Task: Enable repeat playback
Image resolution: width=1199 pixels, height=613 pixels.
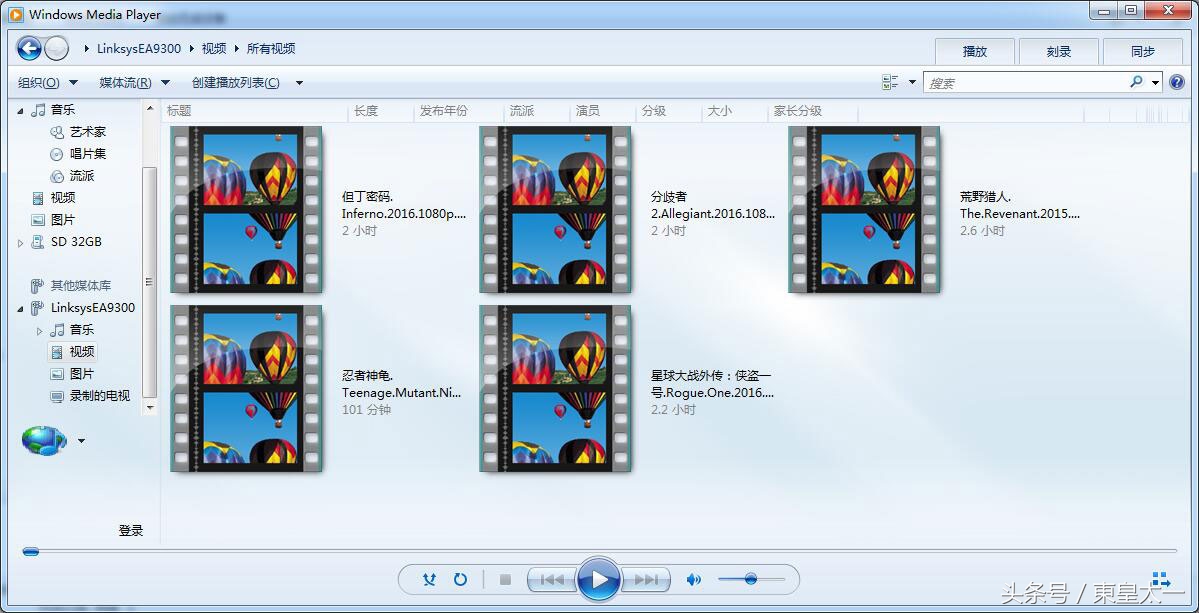Action: point(461,578)
